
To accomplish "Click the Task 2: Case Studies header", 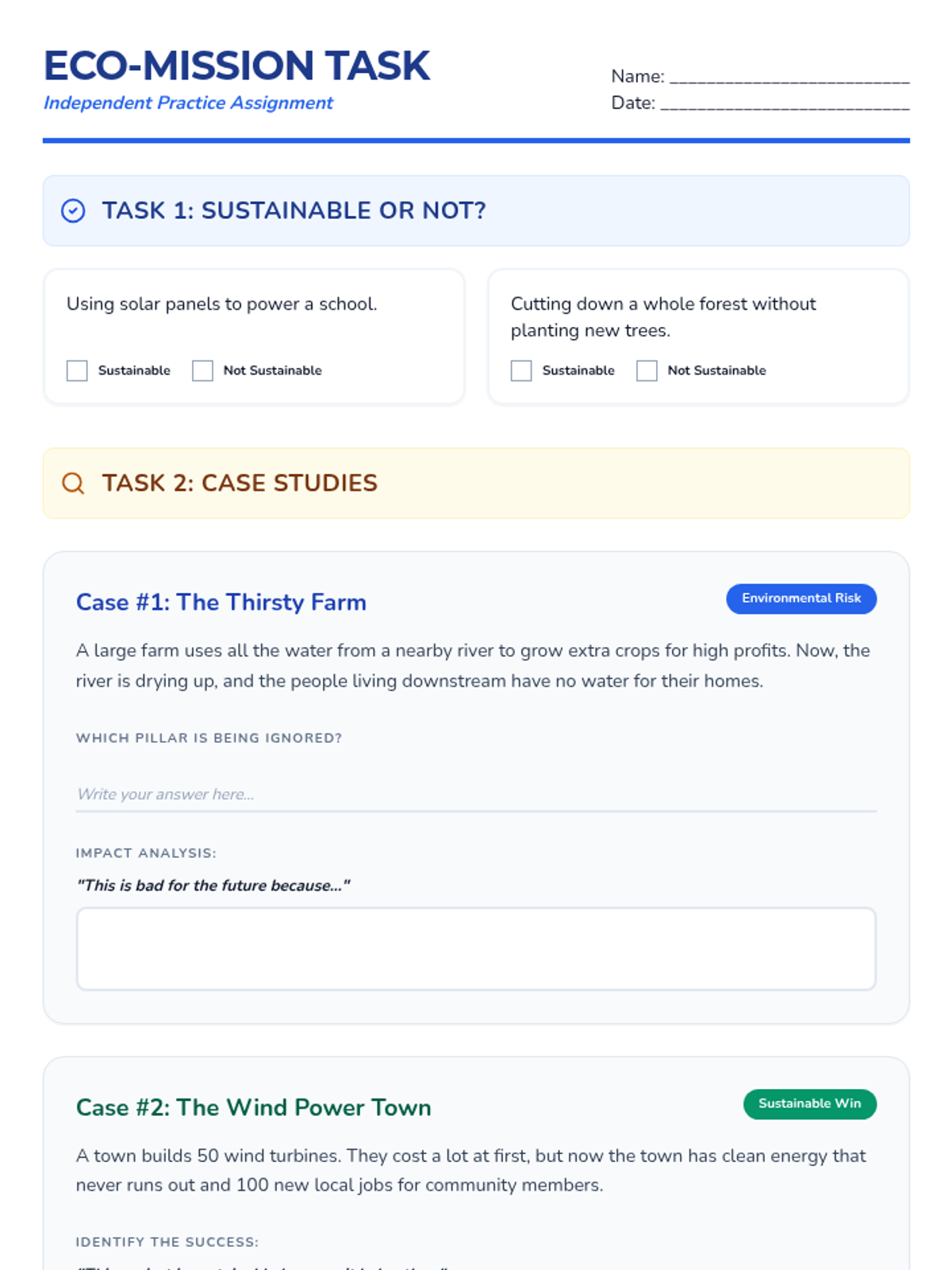I will click(240, 483).
